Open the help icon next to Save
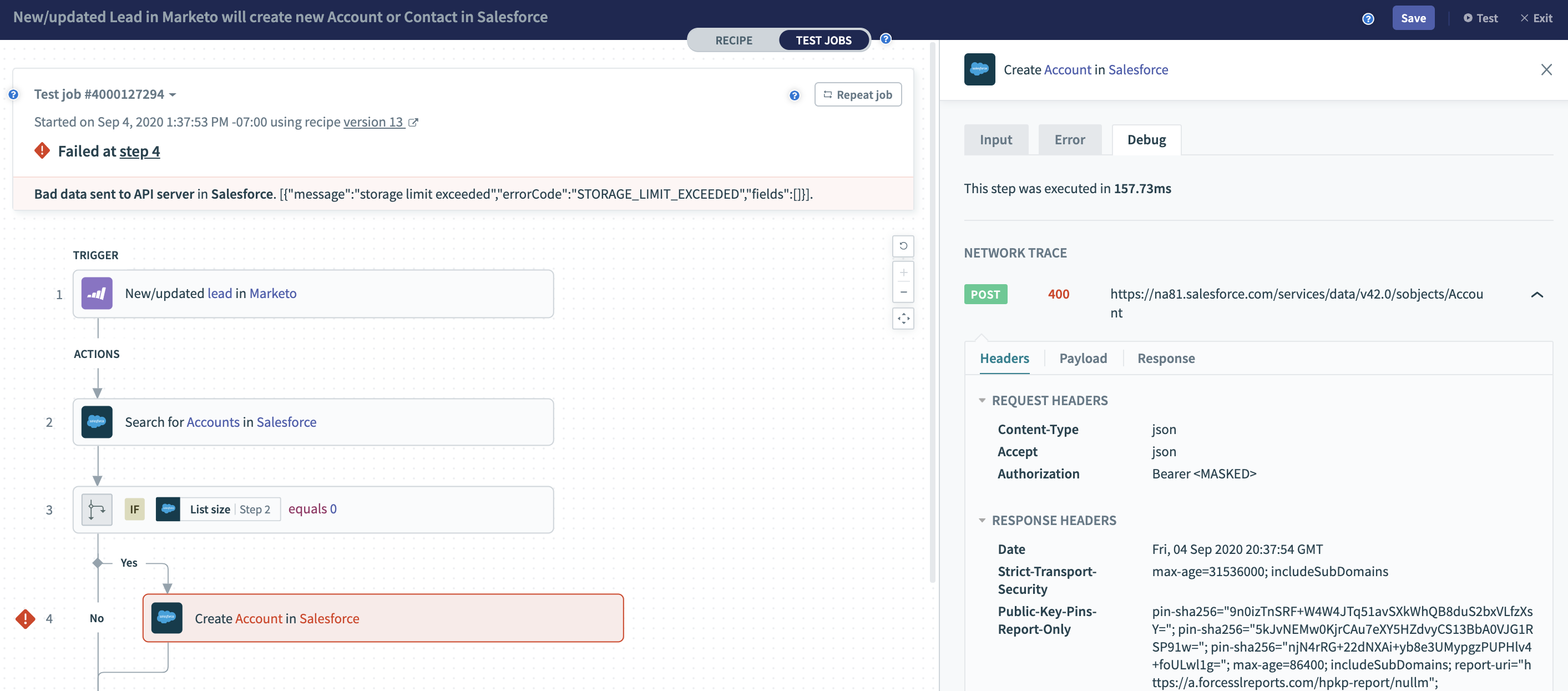The image size is (1568, 691). 1368,19
